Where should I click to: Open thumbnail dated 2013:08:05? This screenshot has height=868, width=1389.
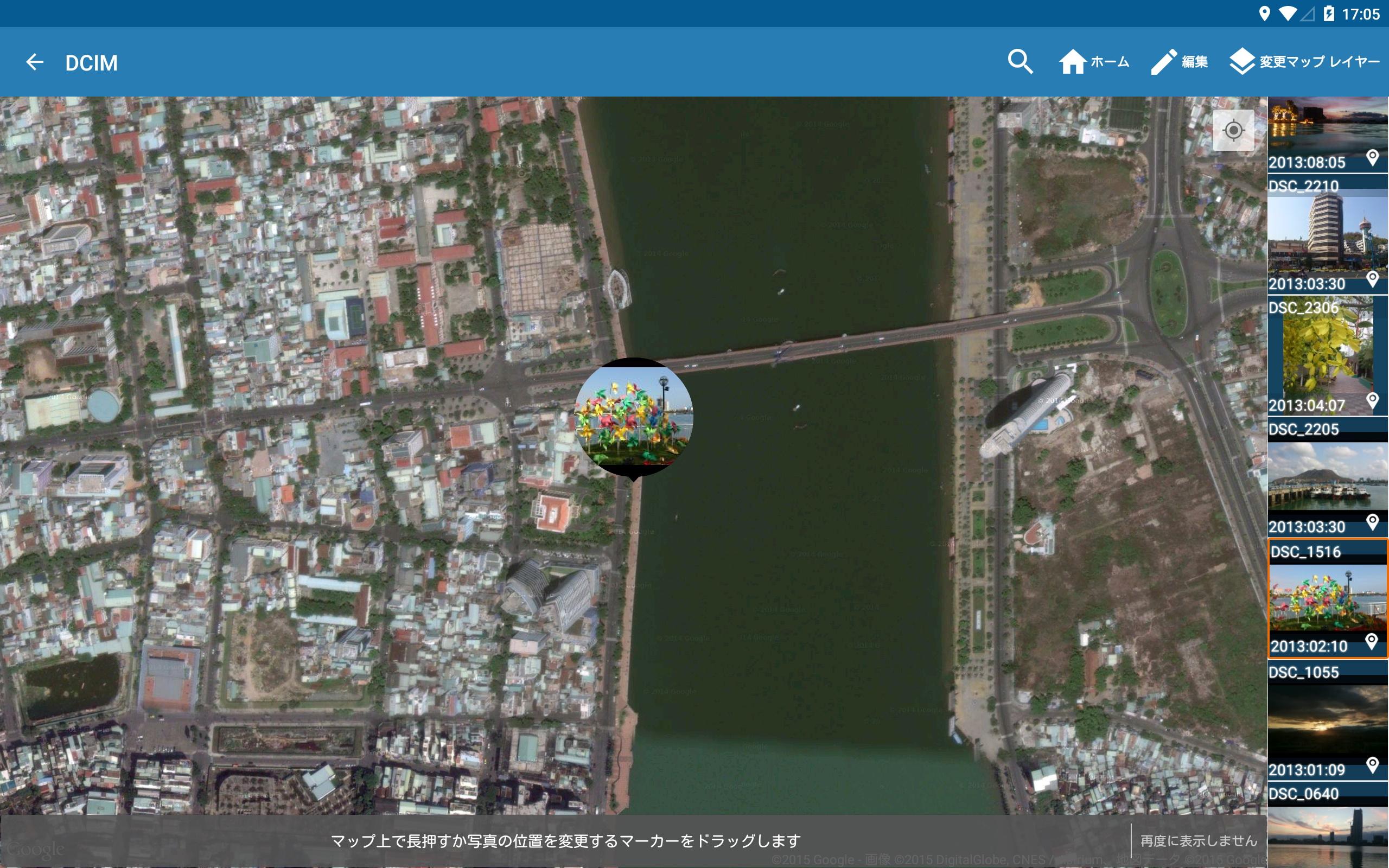point(1328,135)
